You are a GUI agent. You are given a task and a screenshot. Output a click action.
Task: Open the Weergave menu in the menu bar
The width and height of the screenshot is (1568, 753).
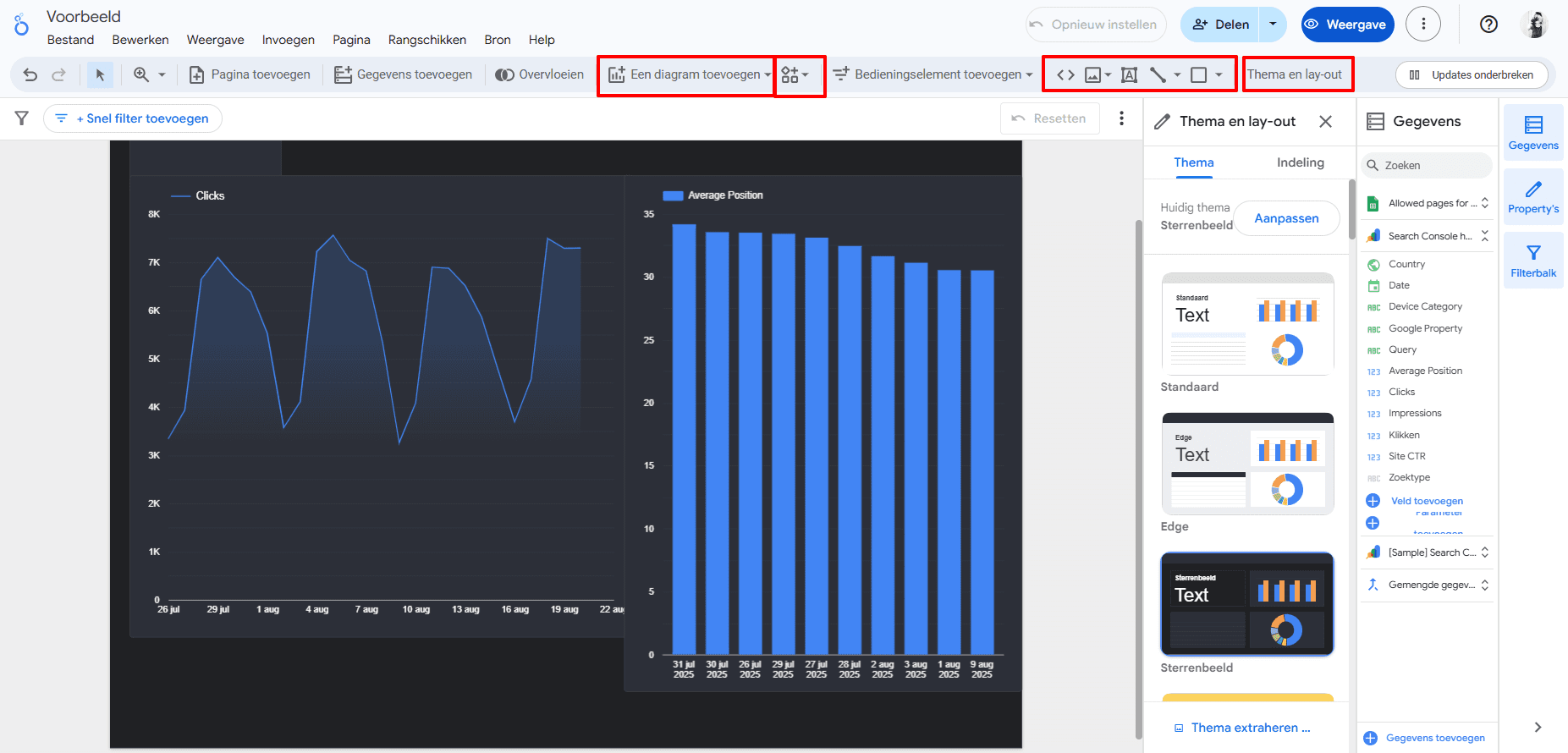pos(216,40)
